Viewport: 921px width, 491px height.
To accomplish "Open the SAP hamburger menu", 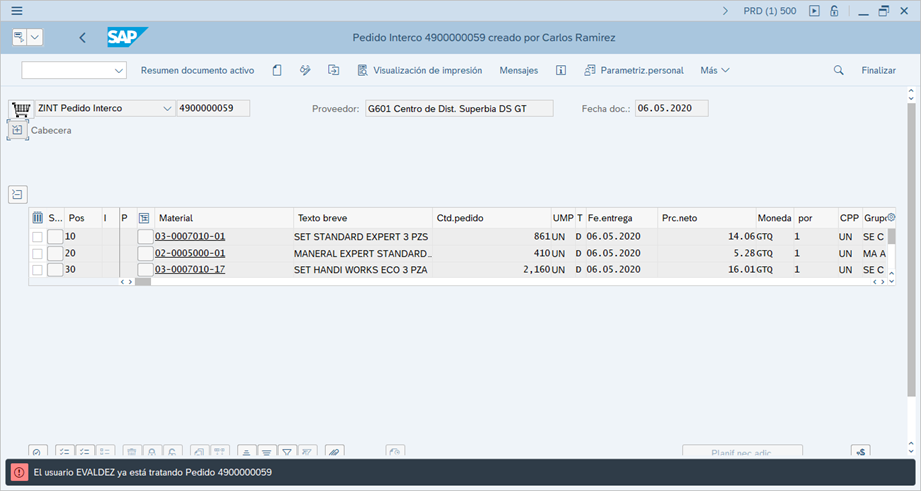I will pos(17,10).
